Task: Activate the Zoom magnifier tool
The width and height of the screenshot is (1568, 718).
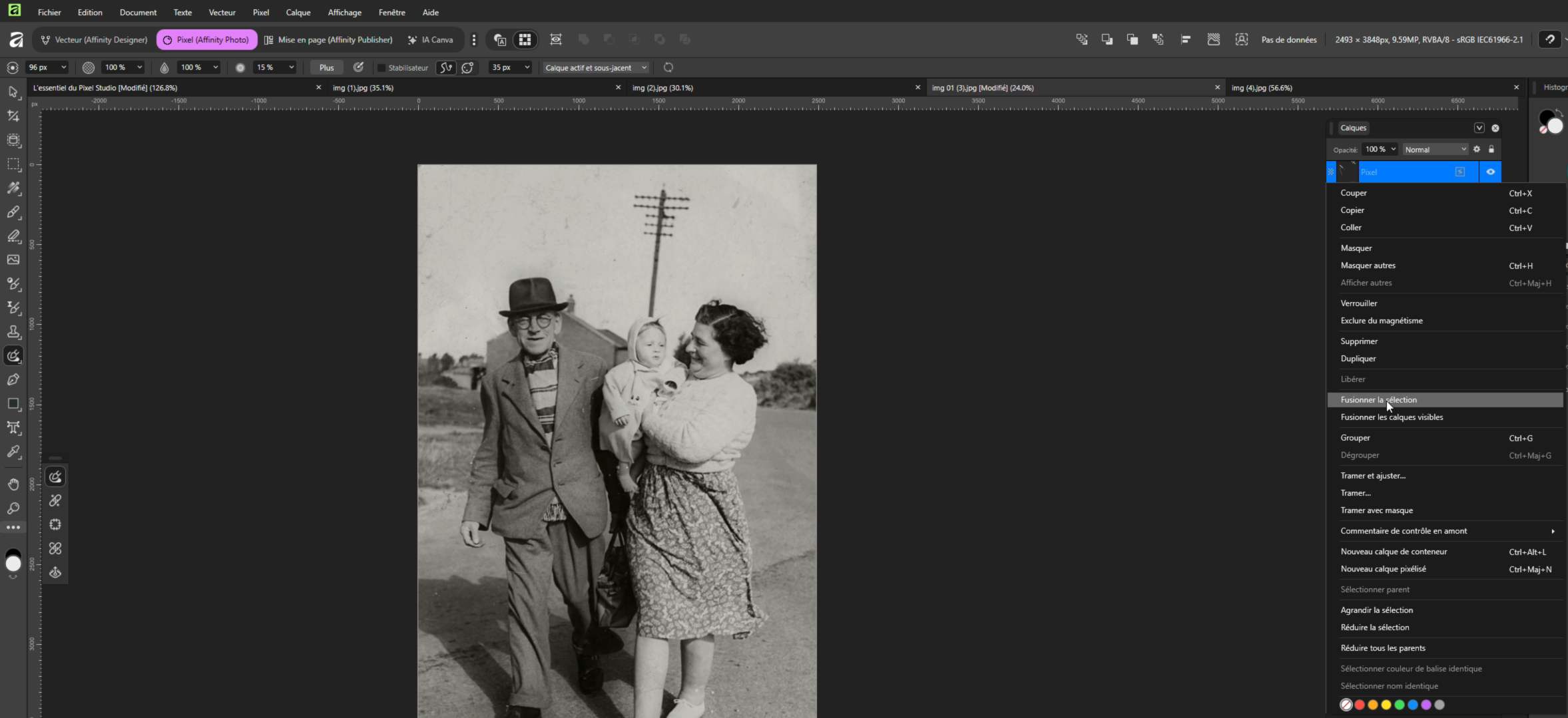Action: tap(13, 508)
